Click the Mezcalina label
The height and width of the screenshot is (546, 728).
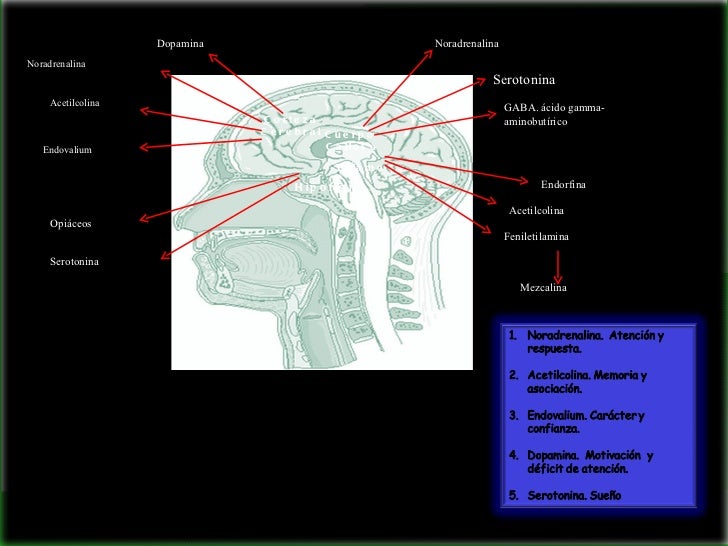pyautogui.click(x=543, y=287)
